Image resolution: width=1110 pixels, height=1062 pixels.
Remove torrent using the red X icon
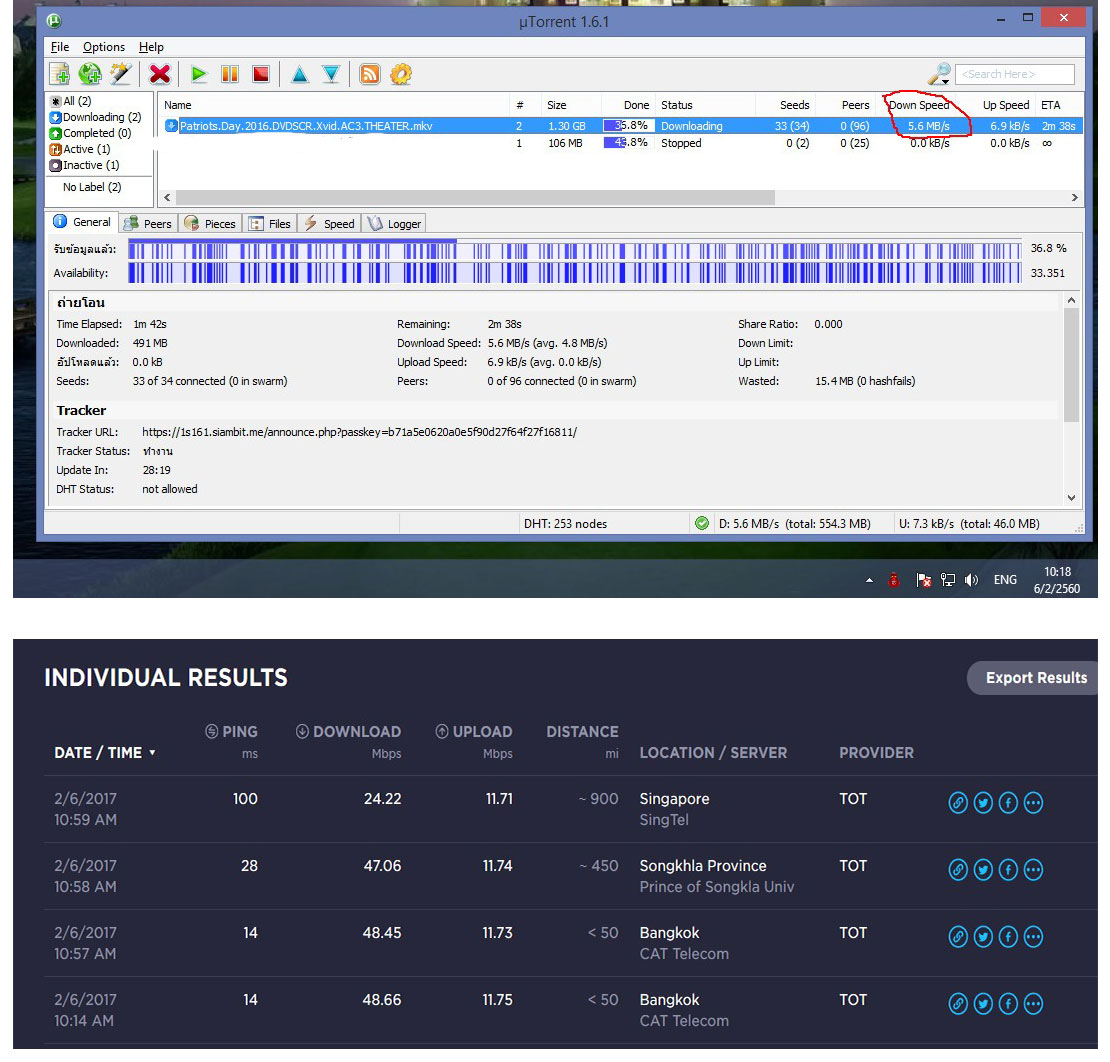pos(160,74)
